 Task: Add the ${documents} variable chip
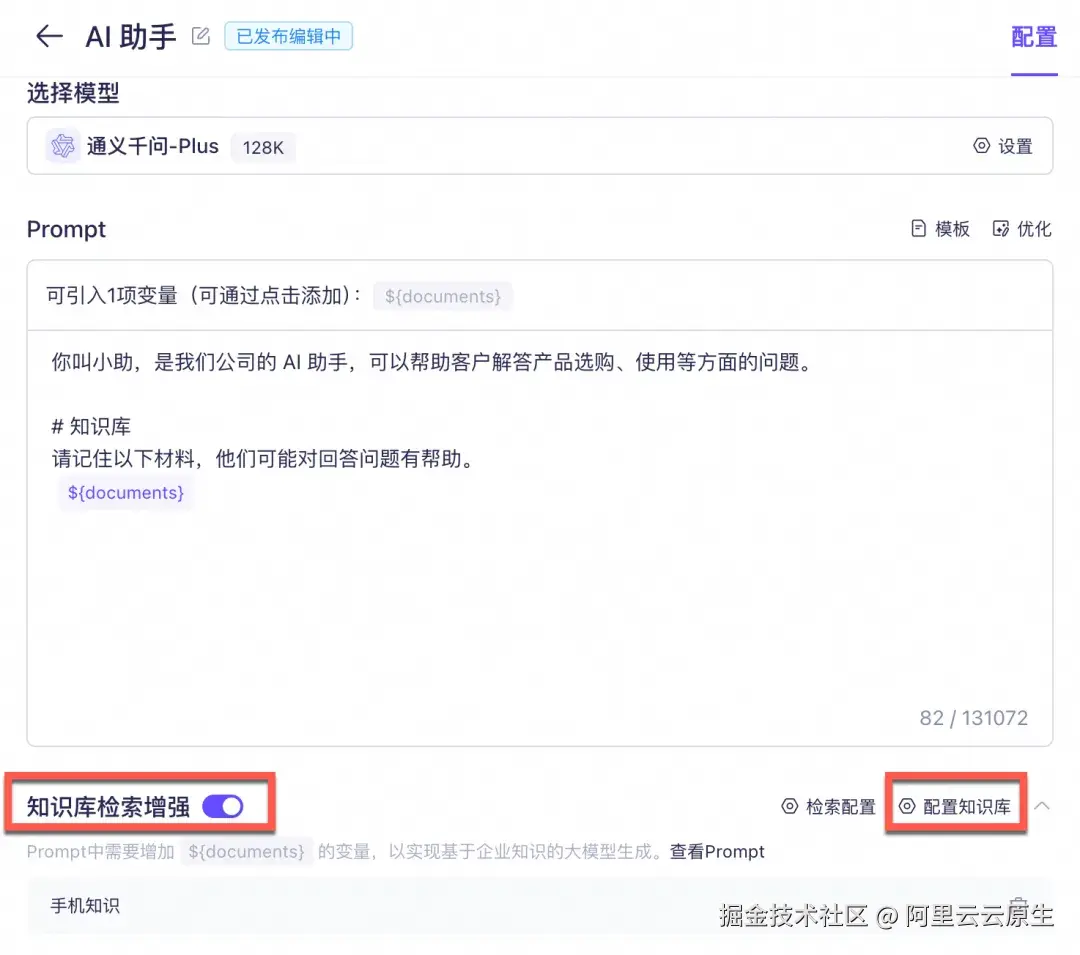[443, 296]
